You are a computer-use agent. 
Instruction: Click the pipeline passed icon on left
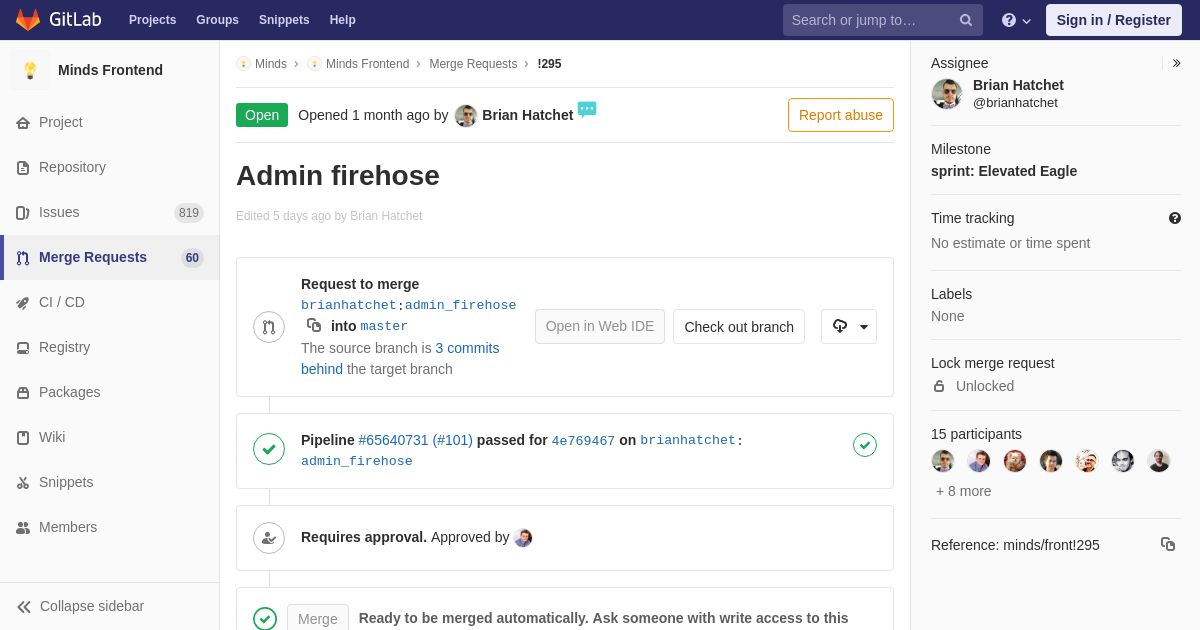pos(269,449)
